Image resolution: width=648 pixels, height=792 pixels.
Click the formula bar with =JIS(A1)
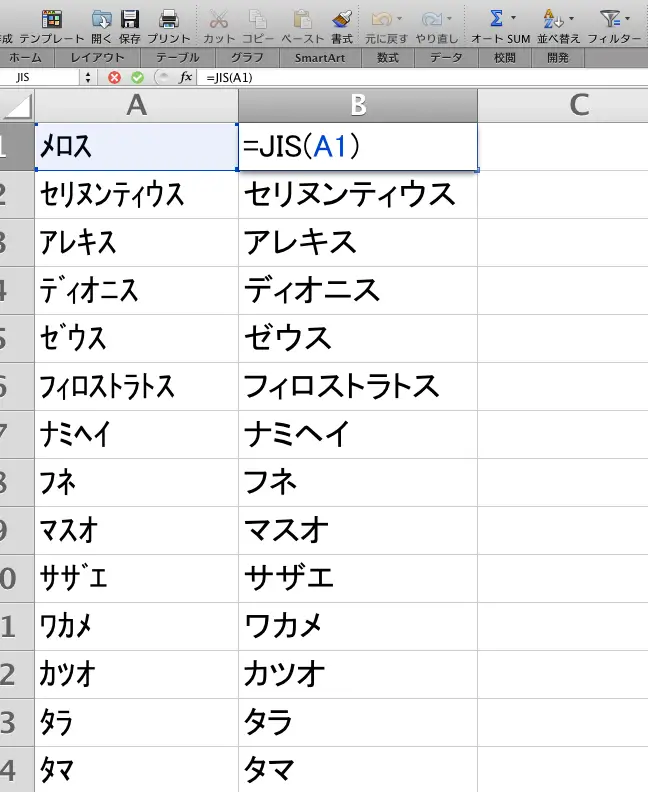tap(424, 77)
